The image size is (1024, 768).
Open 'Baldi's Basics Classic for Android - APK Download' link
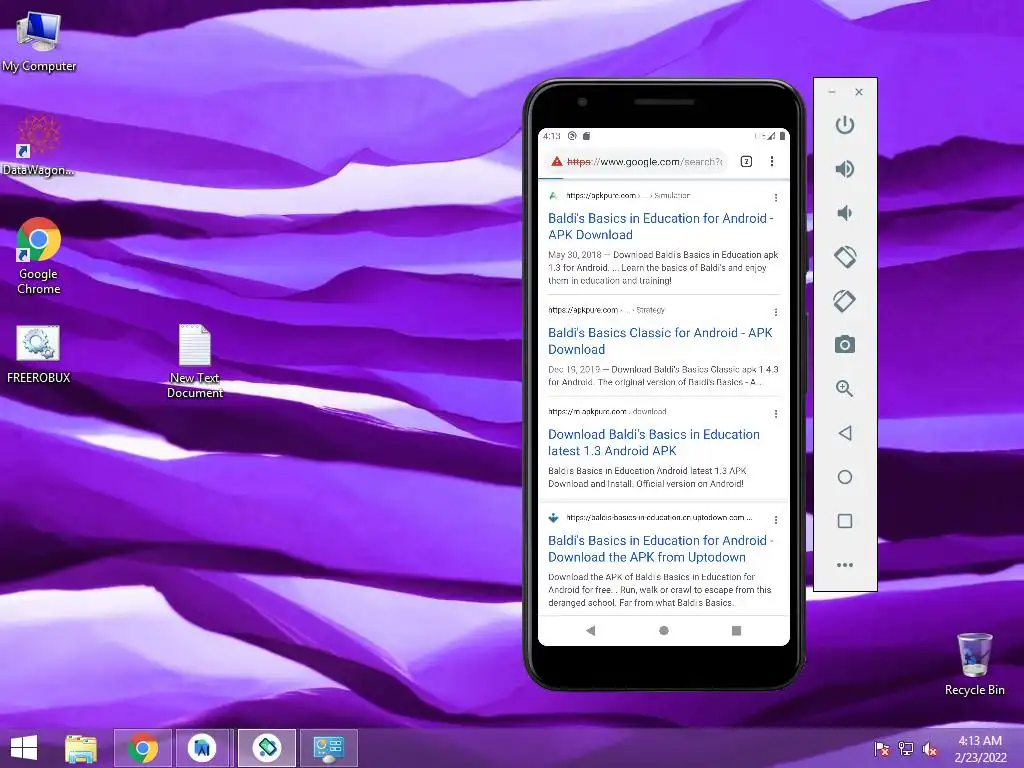click(x=660, y=341)
